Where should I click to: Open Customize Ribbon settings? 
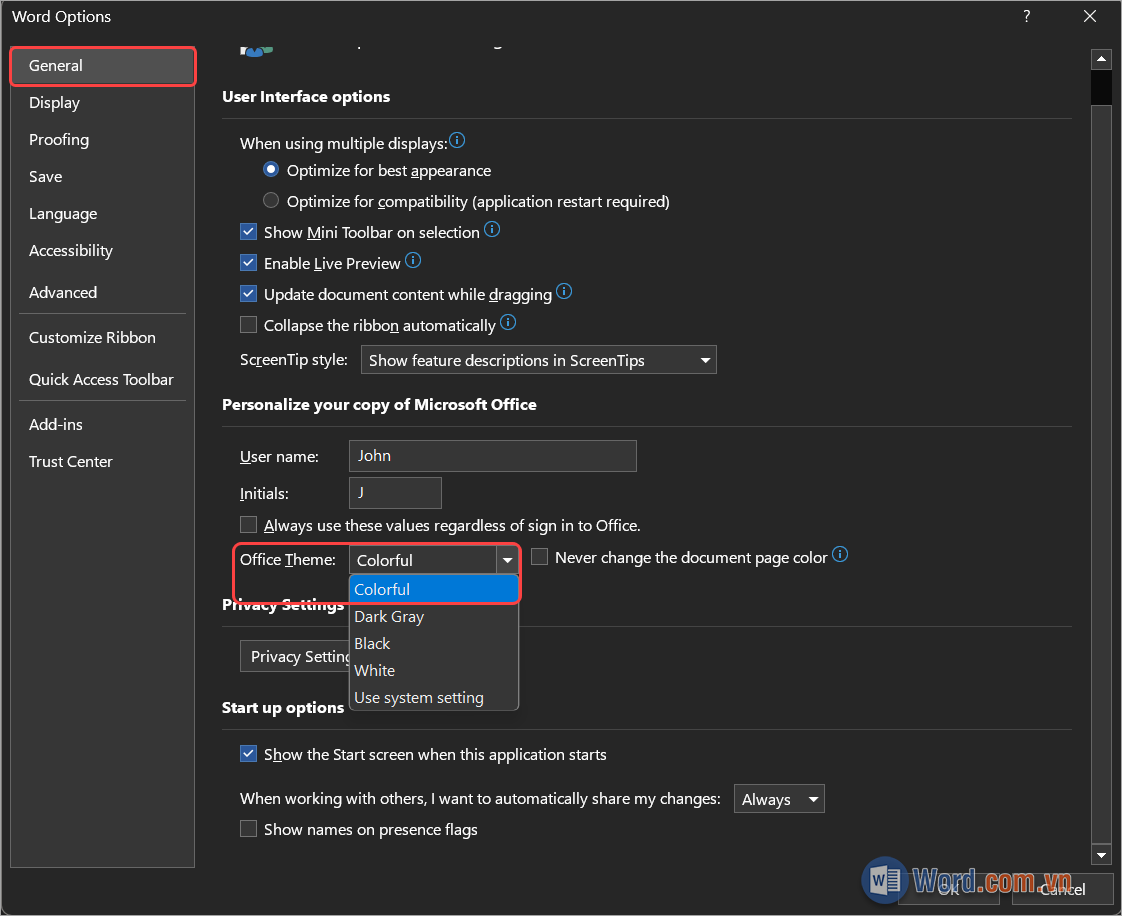[103, 338]
